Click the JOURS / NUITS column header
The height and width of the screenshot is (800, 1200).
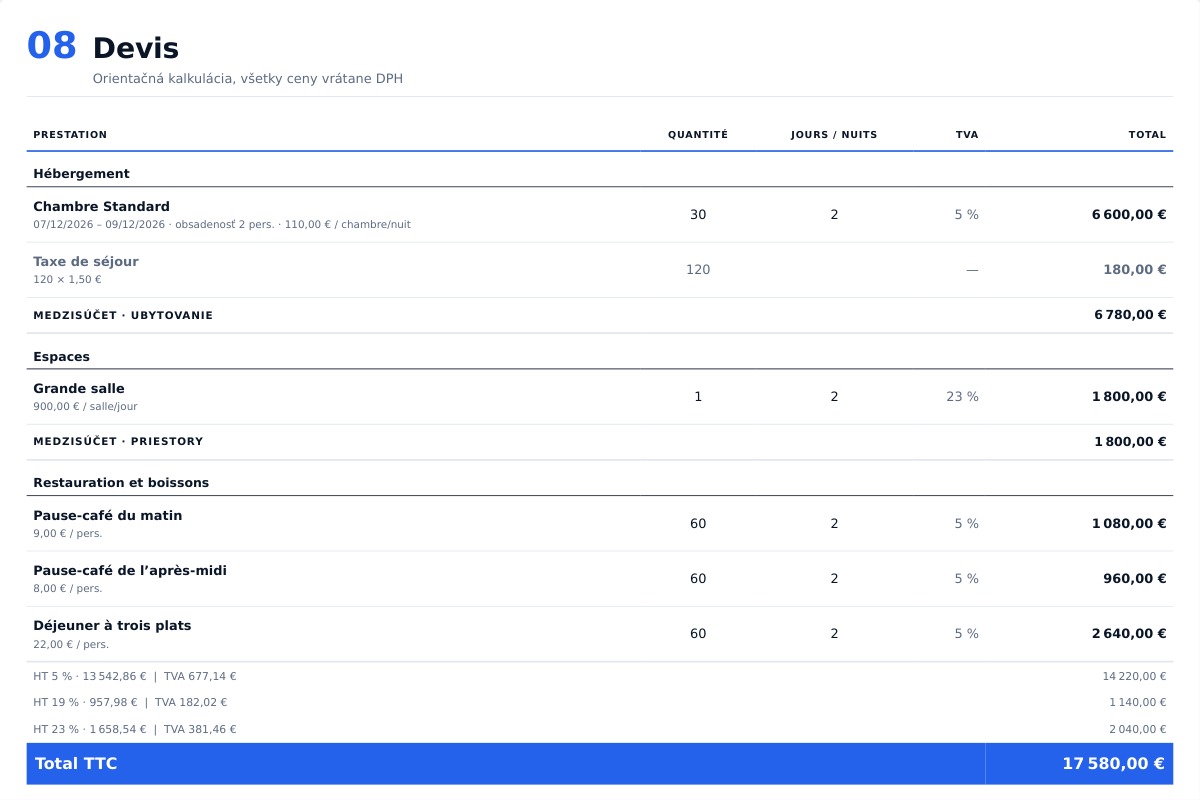coord(834,135)
